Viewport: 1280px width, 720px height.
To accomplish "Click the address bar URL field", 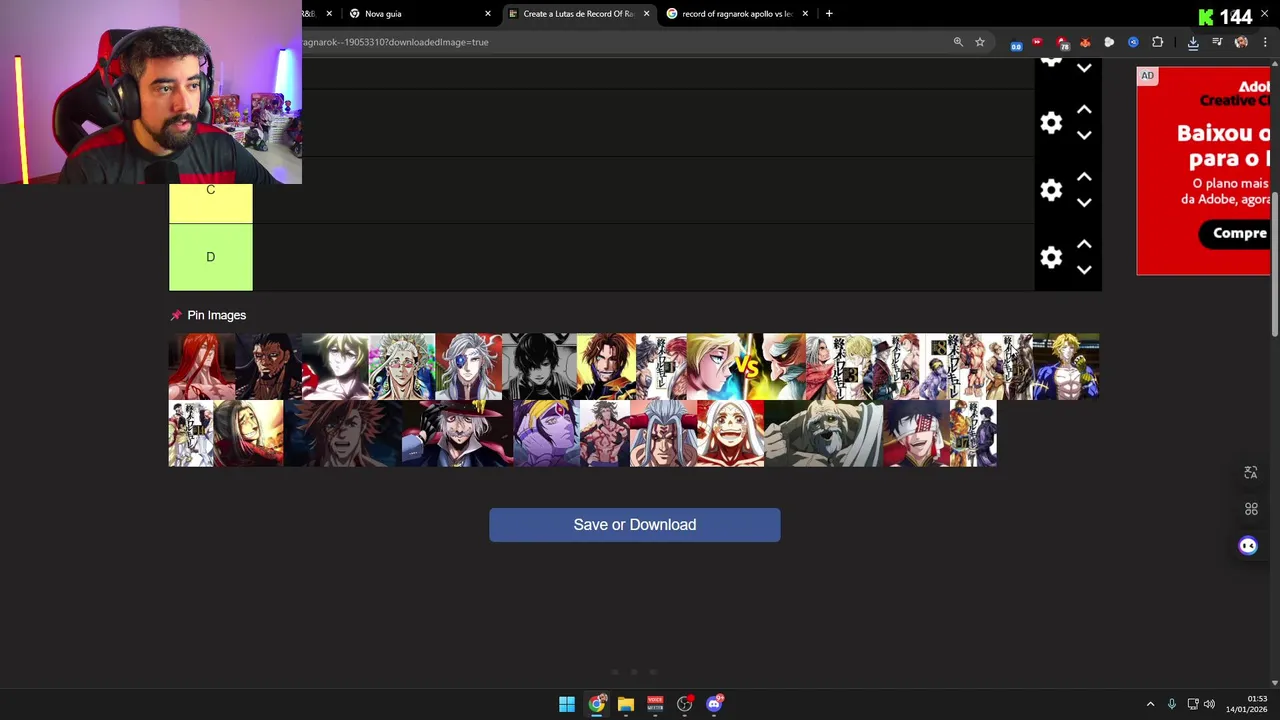I will (x=620, y=42).
